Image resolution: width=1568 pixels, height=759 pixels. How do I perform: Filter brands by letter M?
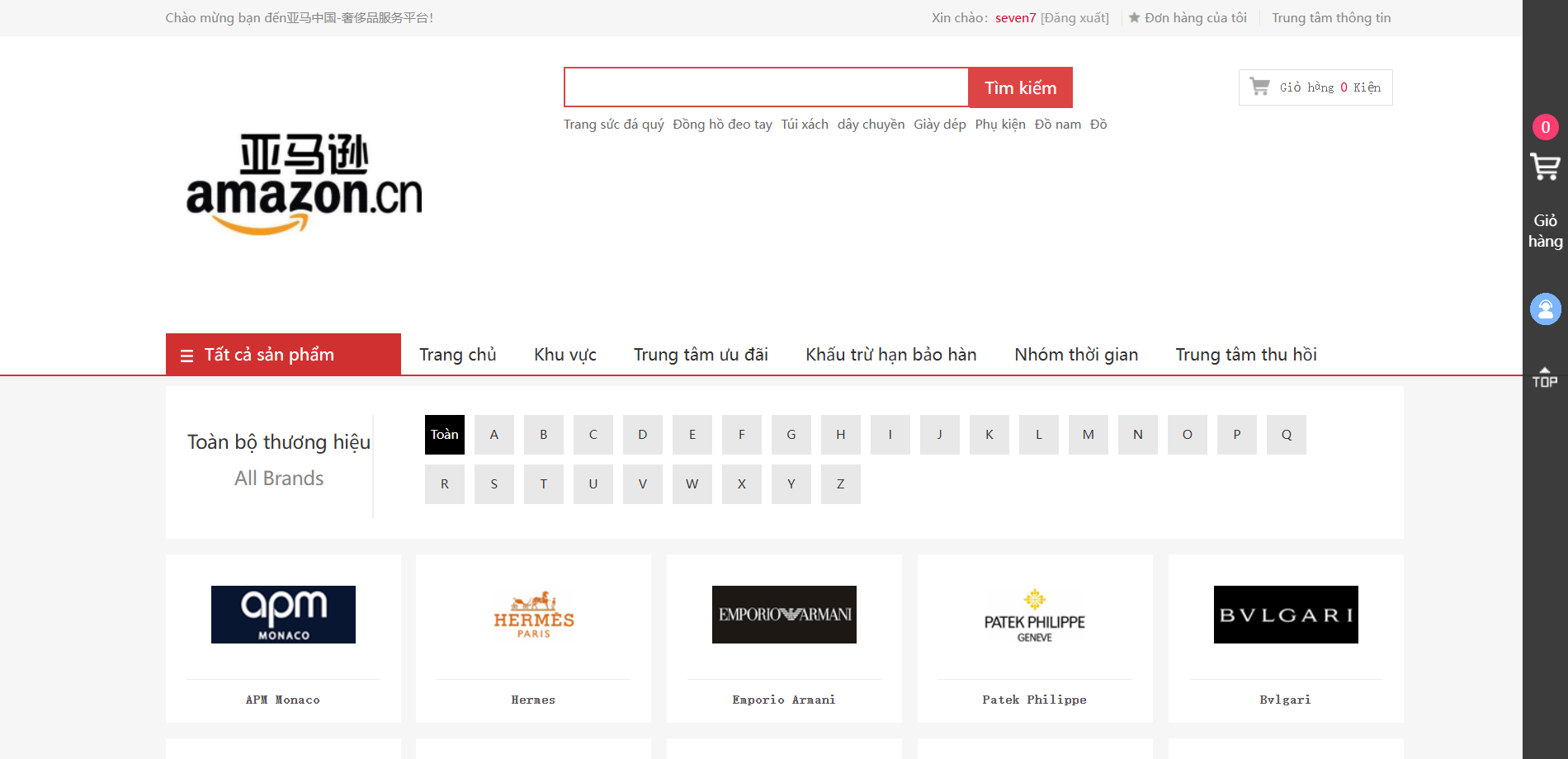click(1089, 435)
